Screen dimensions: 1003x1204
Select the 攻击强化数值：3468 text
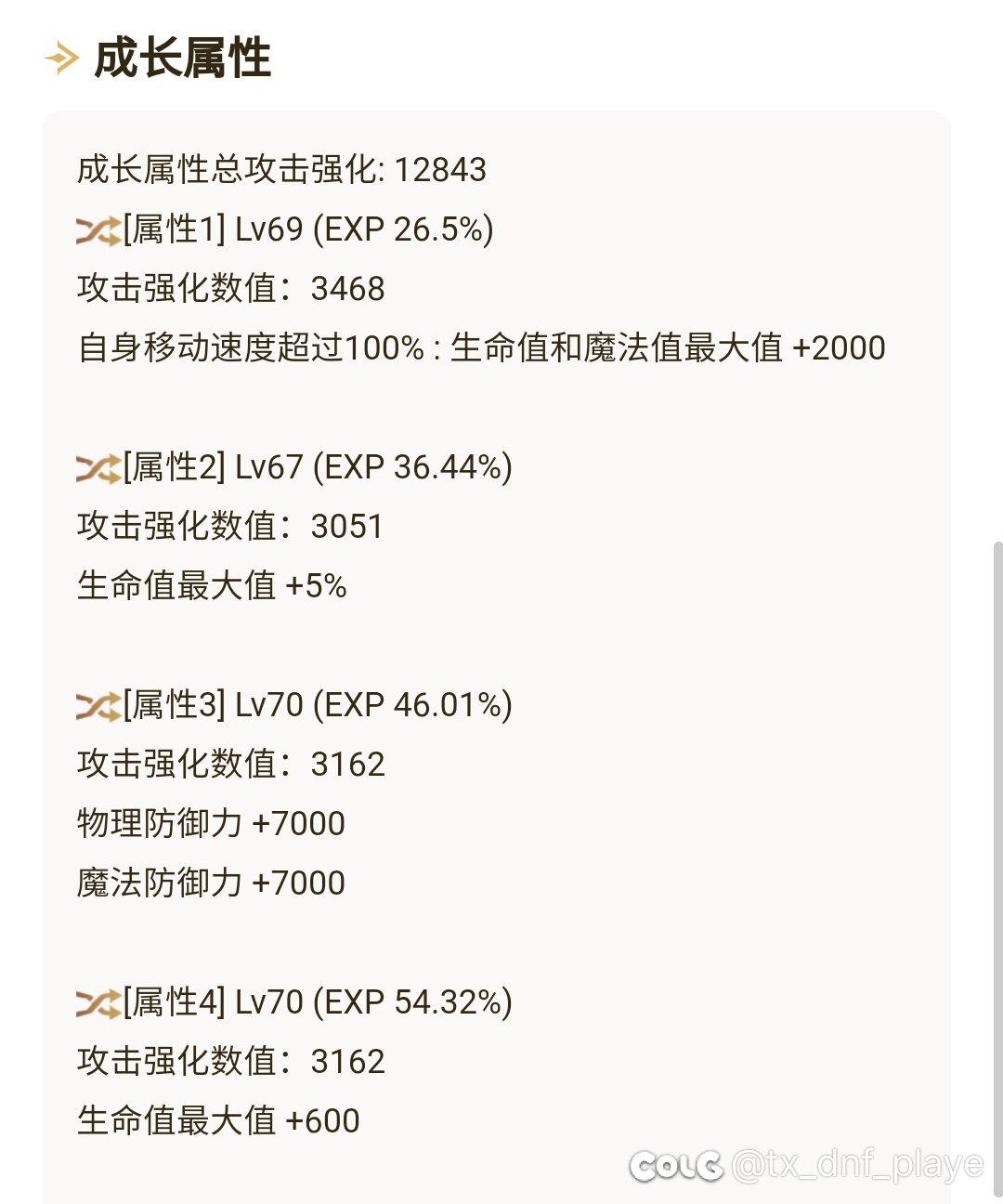point(231,289)
